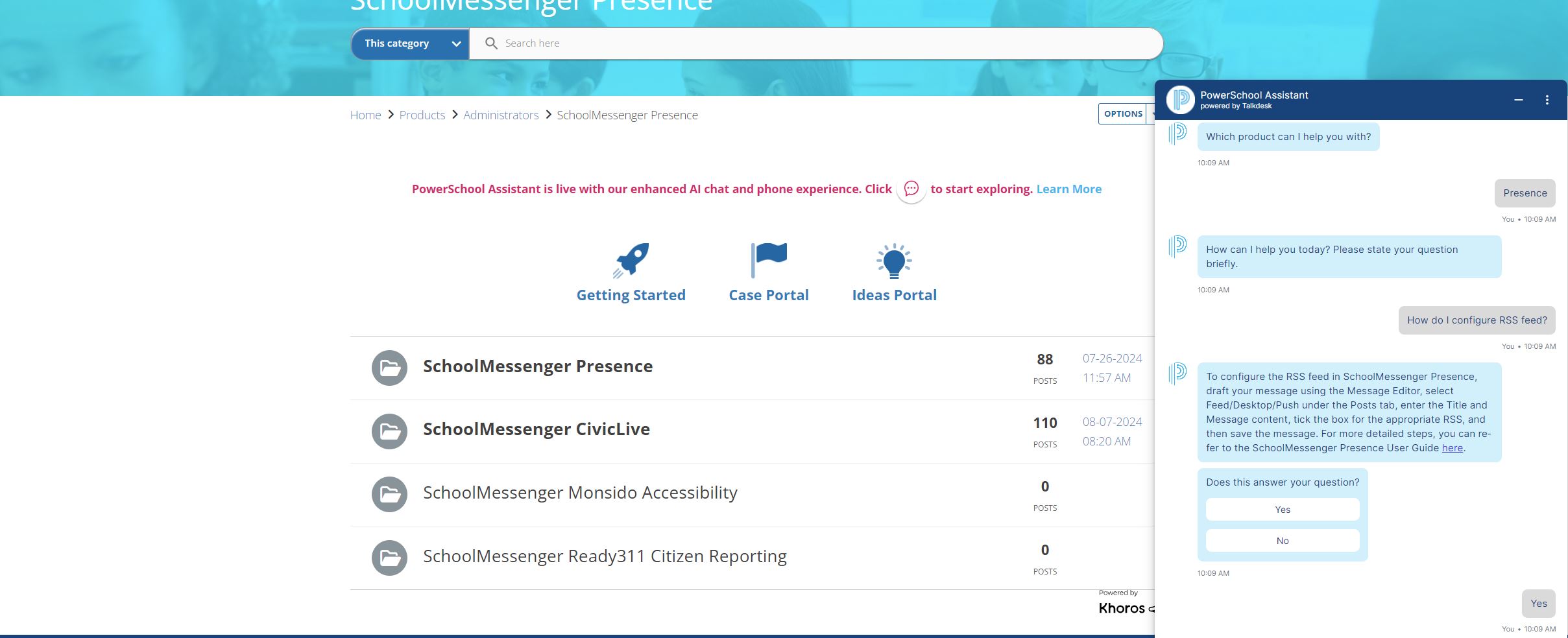Navigate to the Home breadcrumb
The width and height of the screenshot is (1568, 638).
pyautogui.click(x=365, y=115)
